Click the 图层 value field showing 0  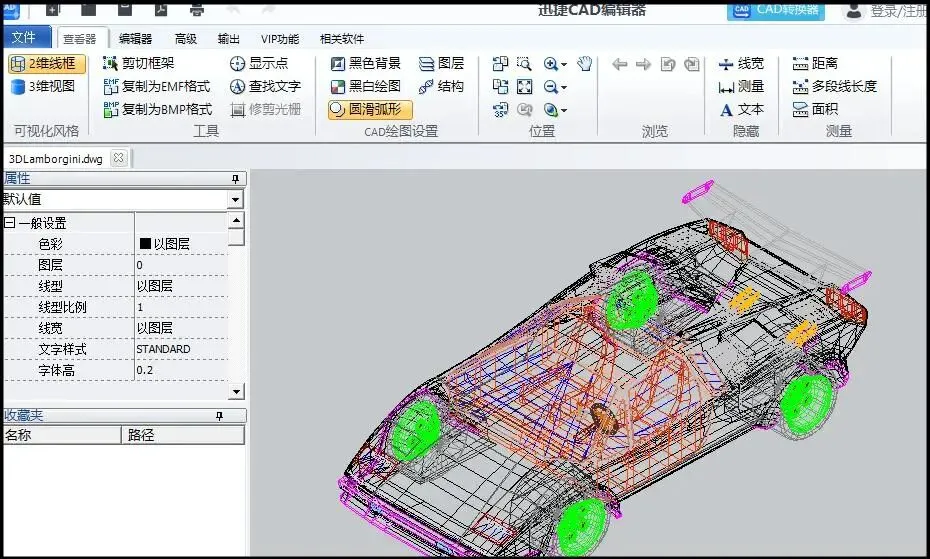point(181,265)
